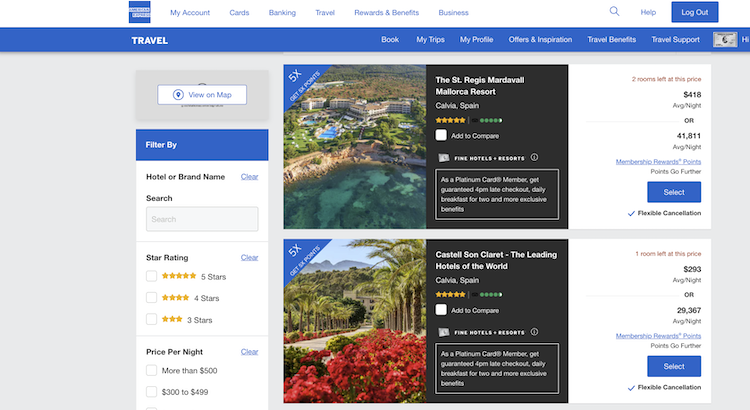This screenshot has width=750, height=410.
Task: Open the Travel top menu
Action: 325,12
